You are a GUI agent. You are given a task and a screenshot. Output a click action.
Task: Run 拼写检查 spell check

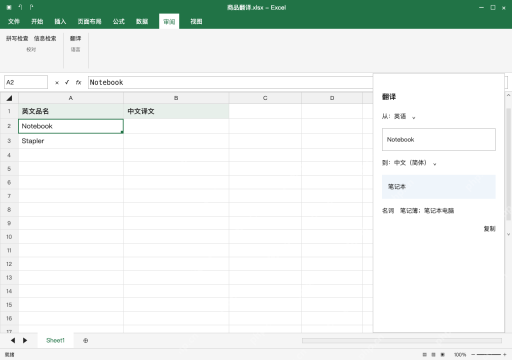pos(17,39)
